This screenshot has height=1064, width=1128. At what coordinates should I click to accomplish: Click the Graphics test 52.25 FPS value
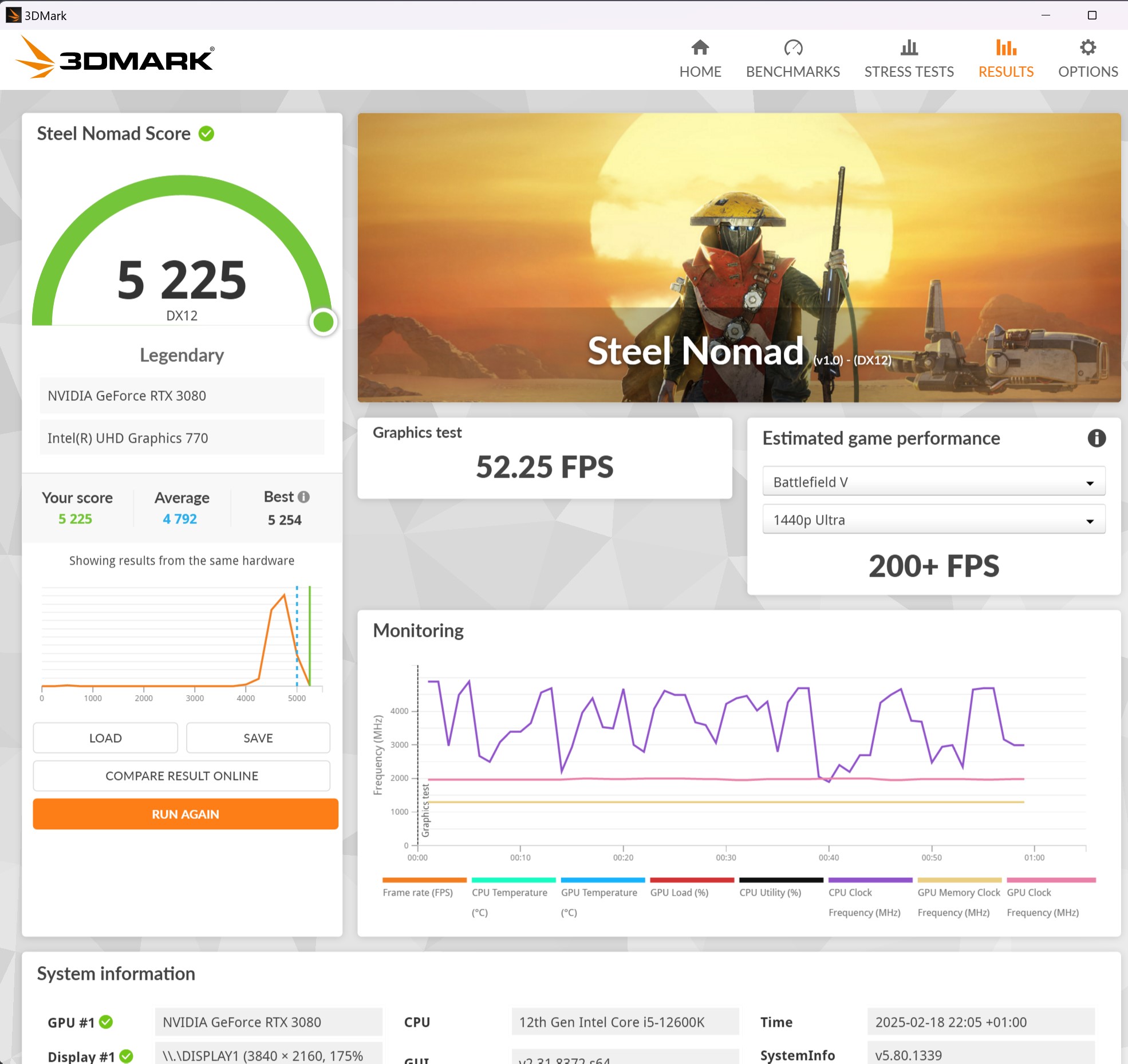(545, 466)
